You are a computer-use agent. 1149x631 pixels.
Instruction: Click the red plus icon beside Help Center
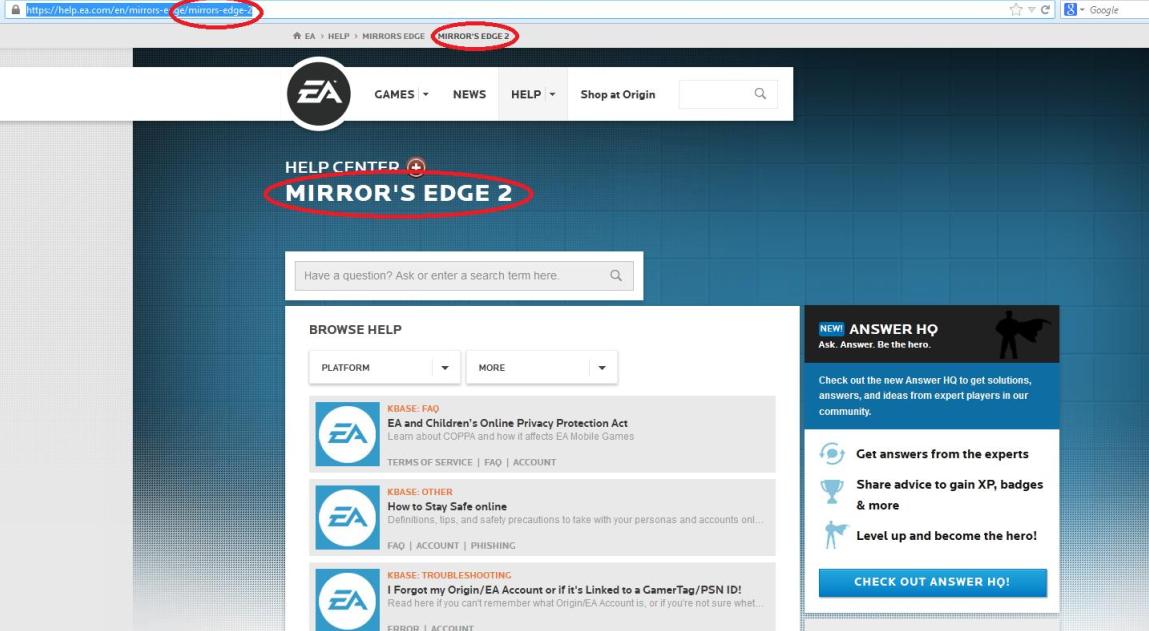click(x=416, y=168)
